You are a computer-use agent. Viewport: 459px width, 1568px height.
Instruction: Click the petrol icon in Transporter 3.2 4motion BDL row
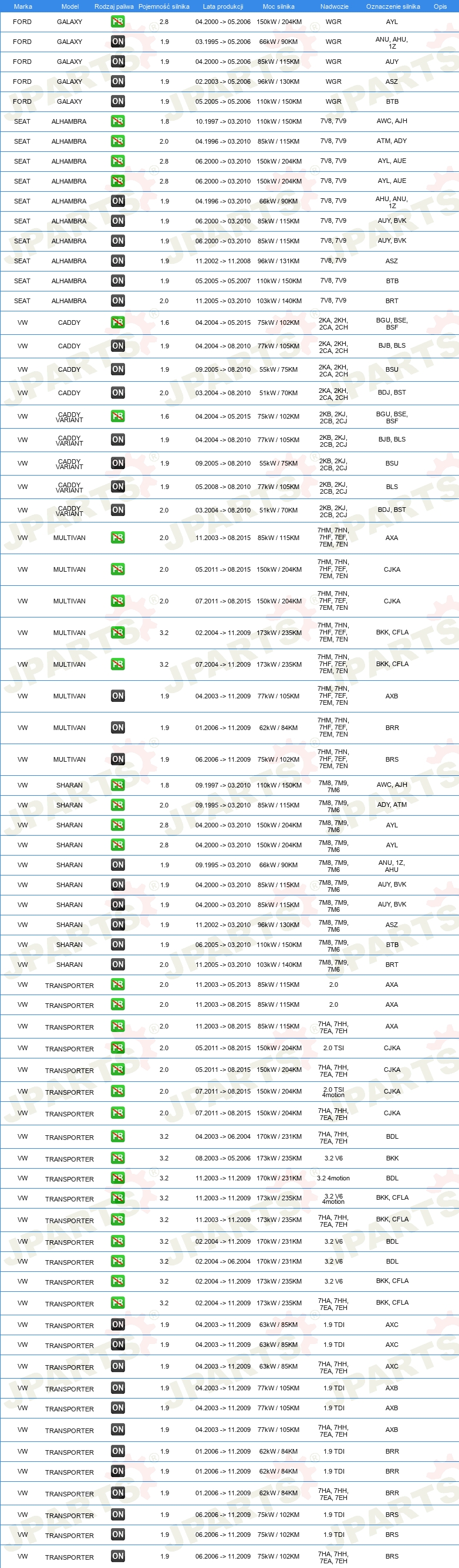(x=117, y=1178)
